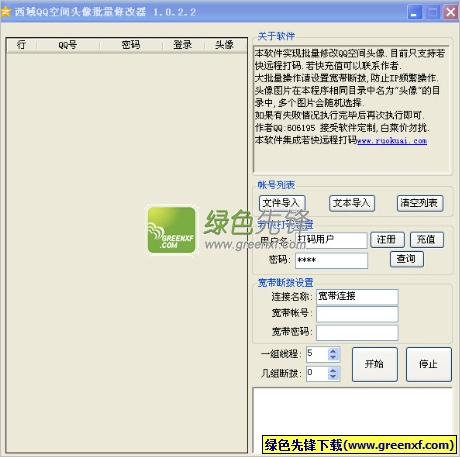Click the 注册 button
This screenshot has height=457, width=460.
click(387, 240)
